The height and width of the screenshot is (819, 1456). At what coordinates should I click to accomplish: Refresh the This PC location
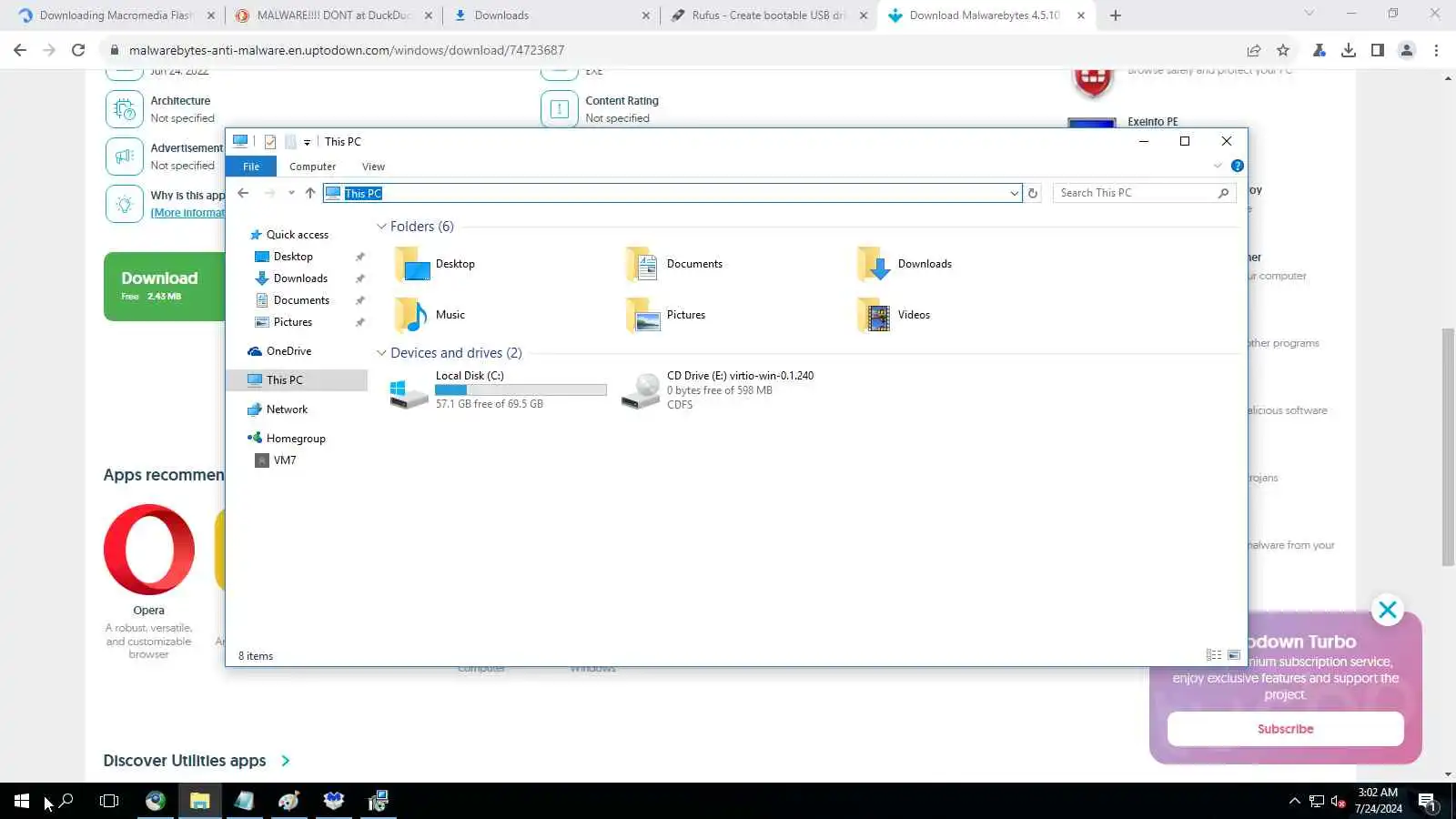pyautogui.click(x=1033, y=193)
